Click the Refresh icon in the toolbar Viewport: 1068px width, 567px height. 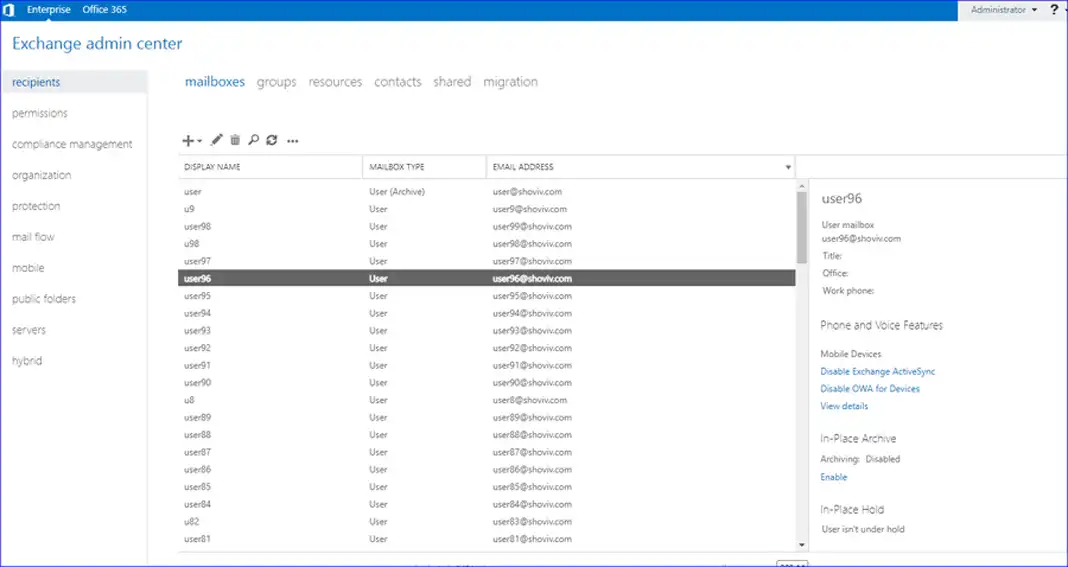[x=271, y=141]
